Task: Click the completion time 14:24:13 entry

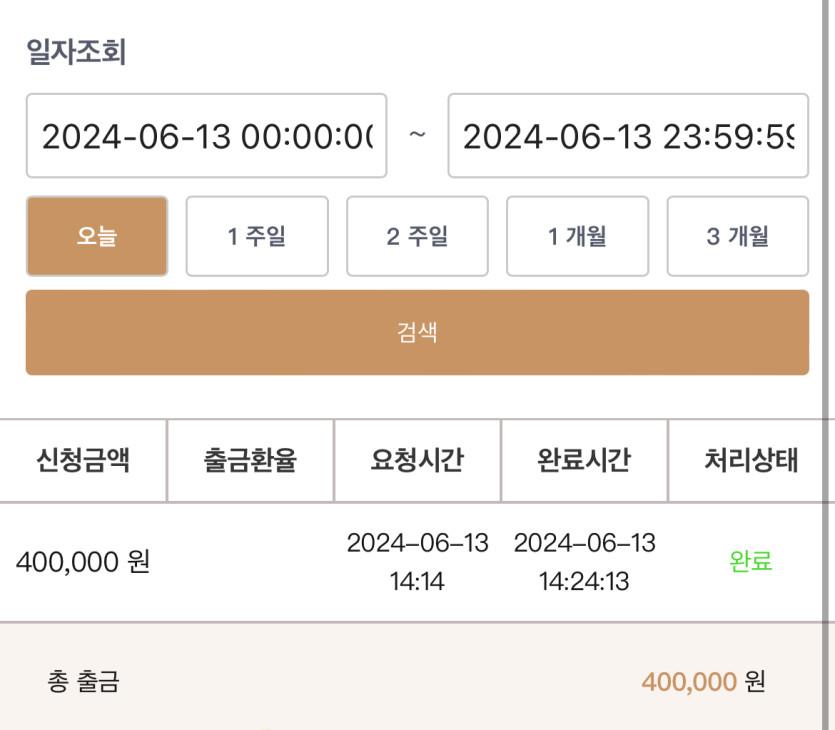Action: pyautogui.click(x=582, y=562)
